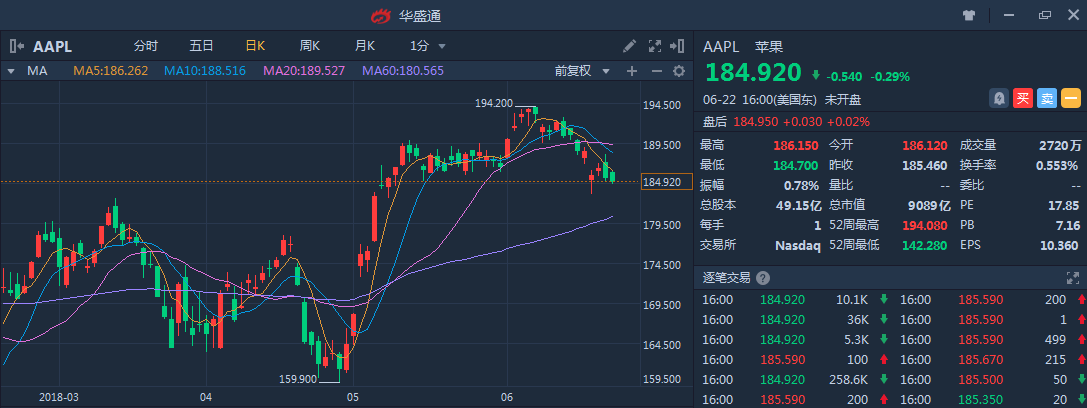
Task: Zoom out the chart with minus icon
Action: pyautogui.click(x=656, y=71)
